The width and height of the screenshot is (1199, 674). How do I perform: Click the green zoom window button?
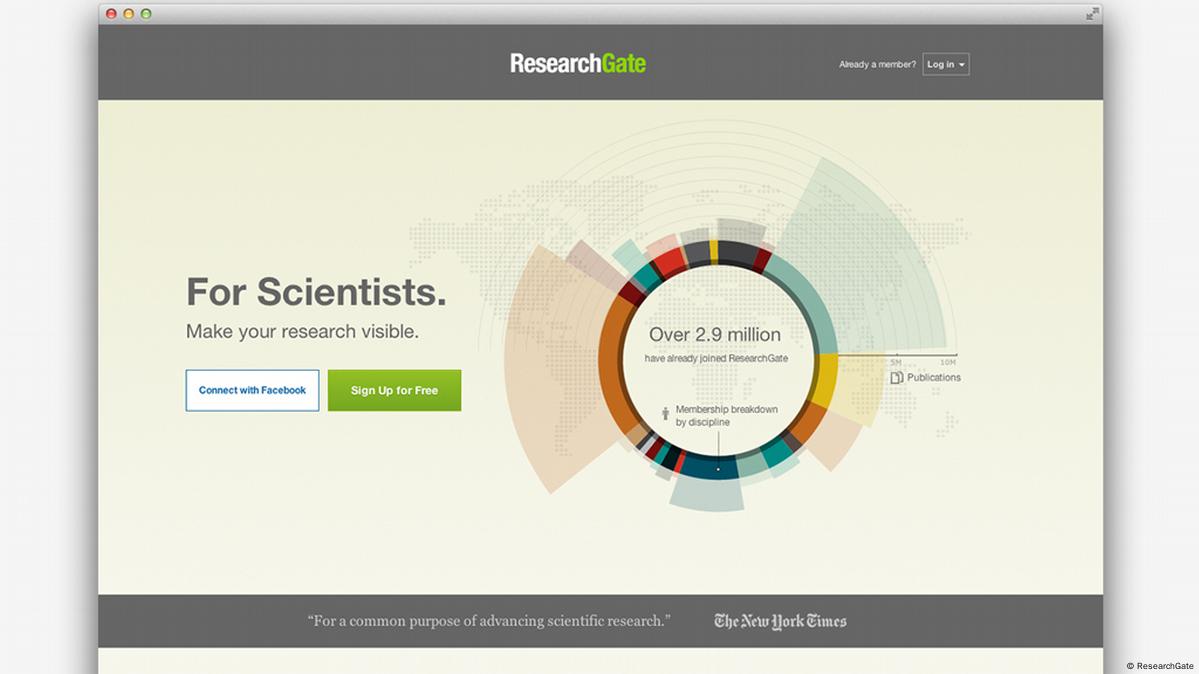click(146, 14)
